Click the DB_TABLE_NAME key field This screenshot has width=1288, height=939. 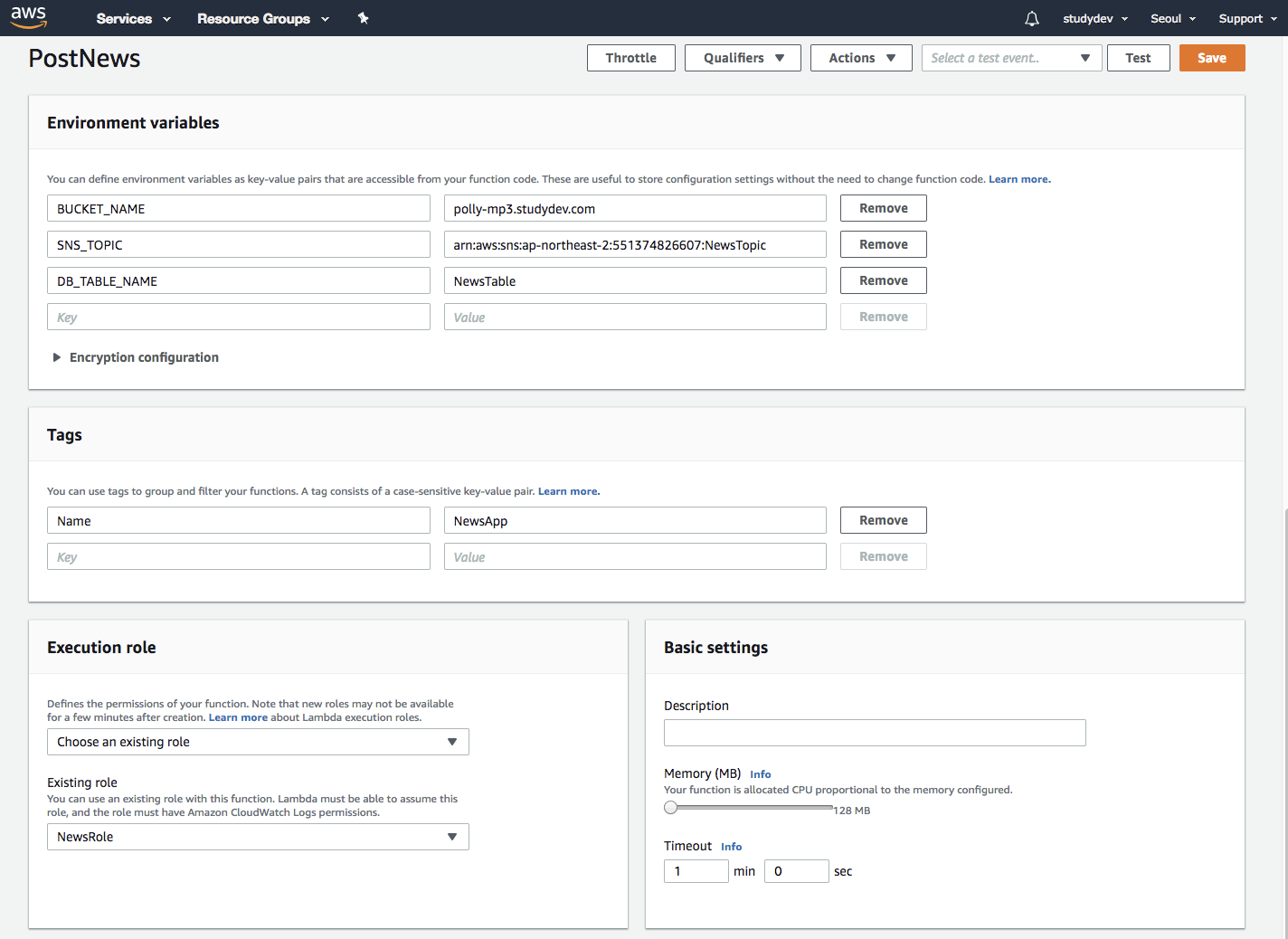point(239,280)
